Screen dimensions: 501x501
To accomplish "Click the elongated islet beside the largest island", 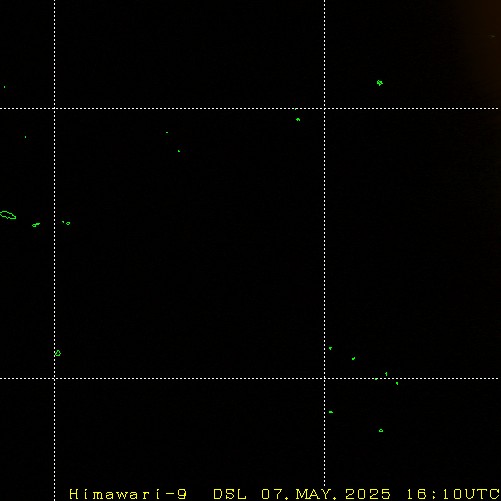I will (x=36, y=225).
